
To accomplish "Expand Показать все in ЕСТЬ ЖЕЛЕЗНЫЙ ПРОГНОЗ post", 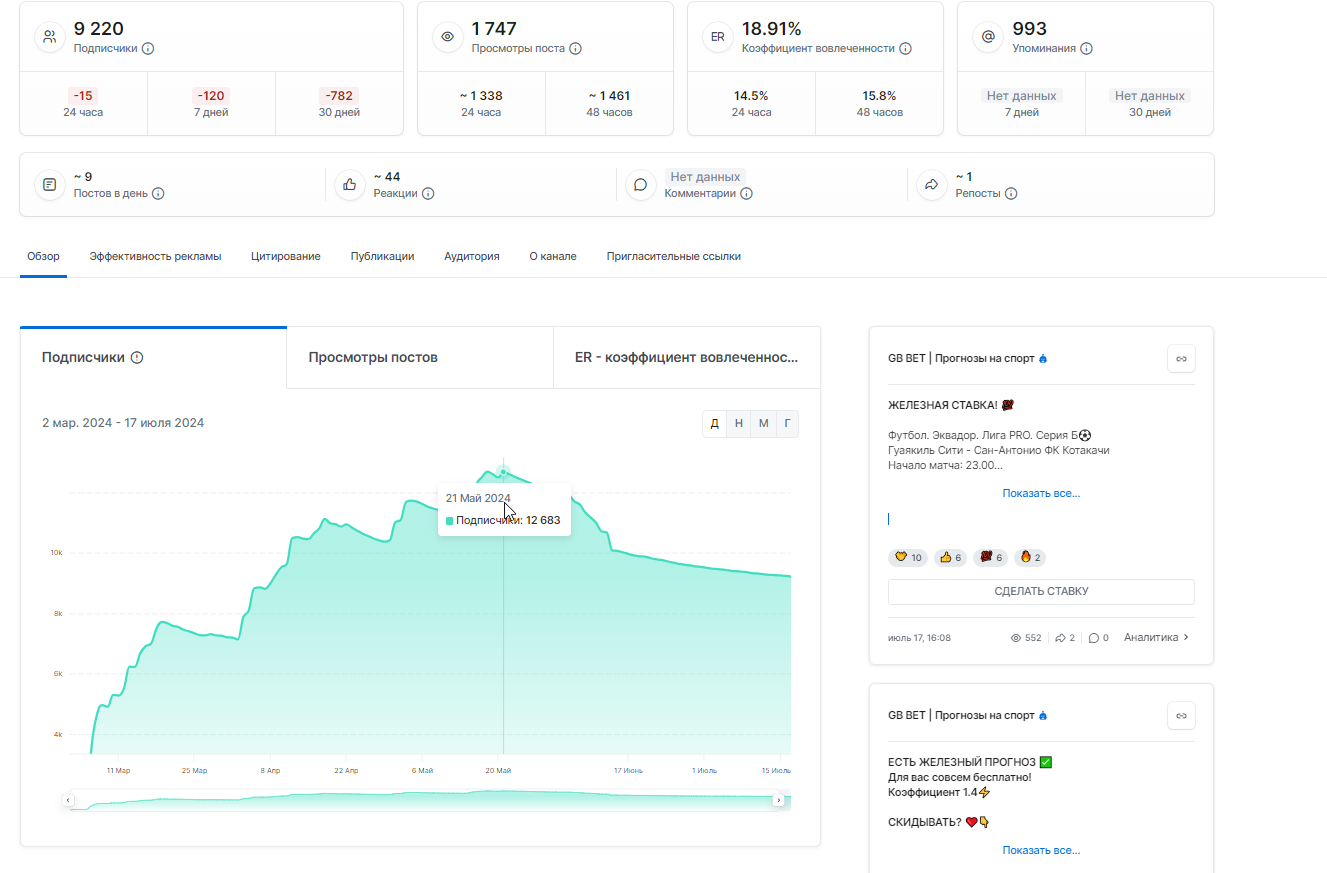I will point(1041,850).
